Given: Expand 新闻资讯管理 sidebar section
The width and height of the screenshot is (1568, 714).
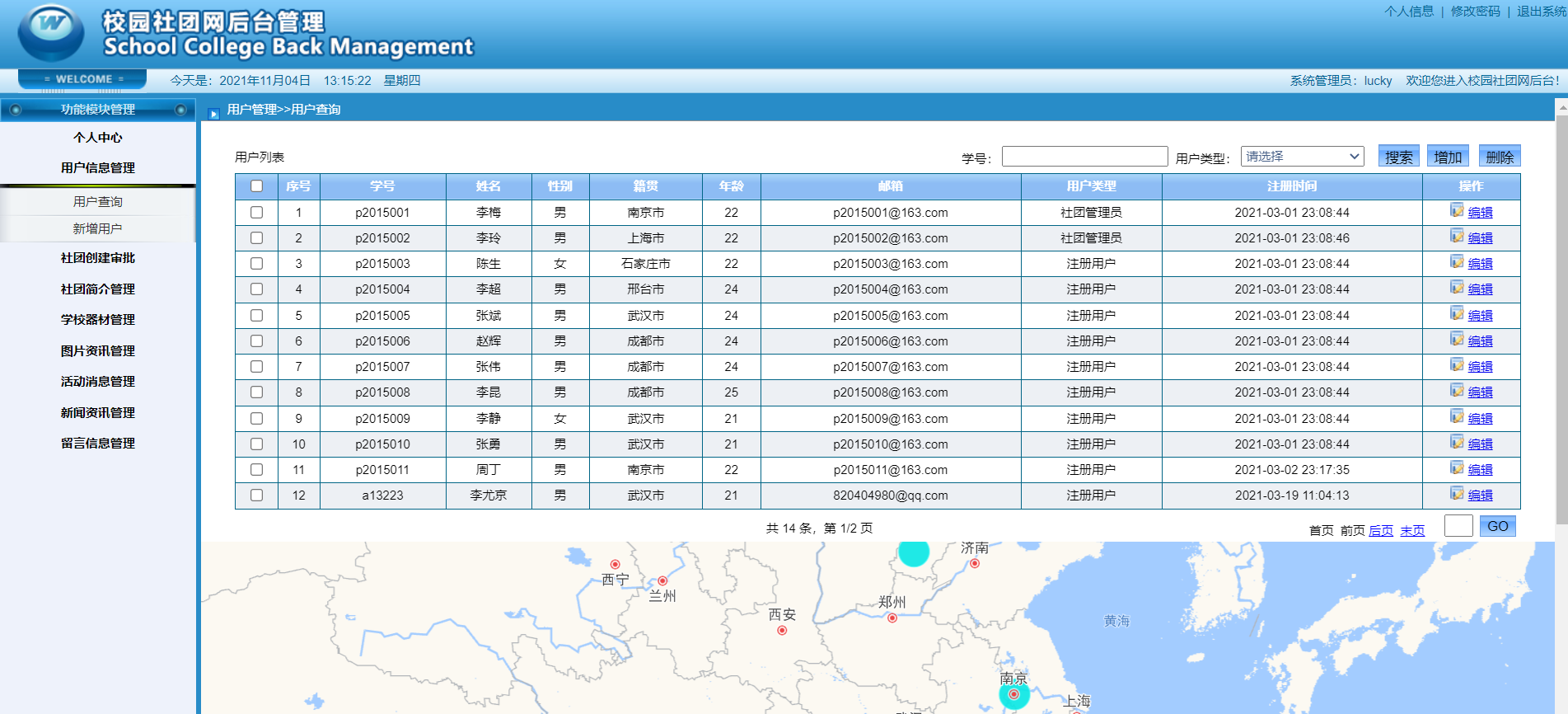Looking at the screenshot, I should pyautogui.click(x=98, y=413).
